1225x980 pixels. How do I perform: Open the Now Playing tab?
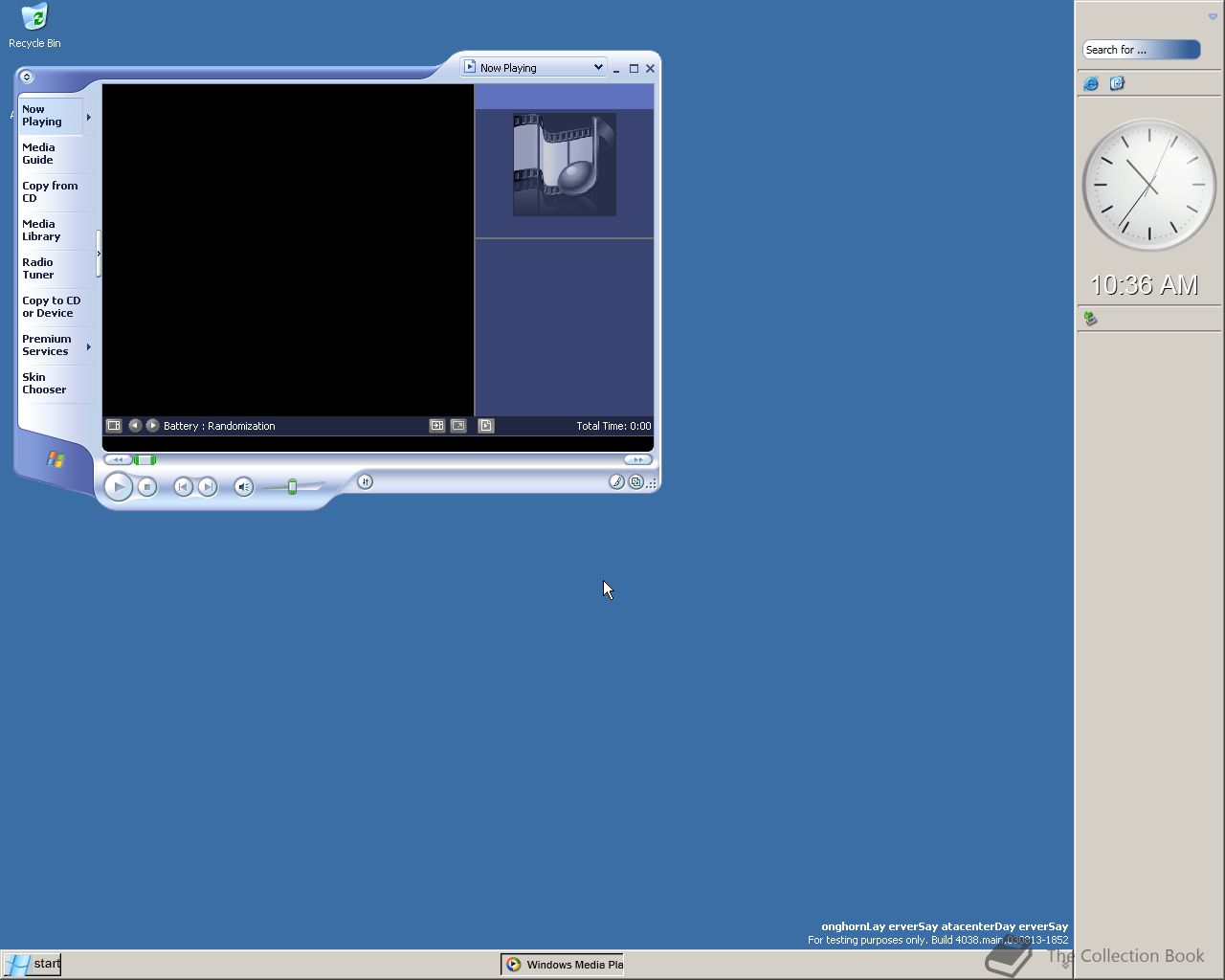[x=51, y=116]
